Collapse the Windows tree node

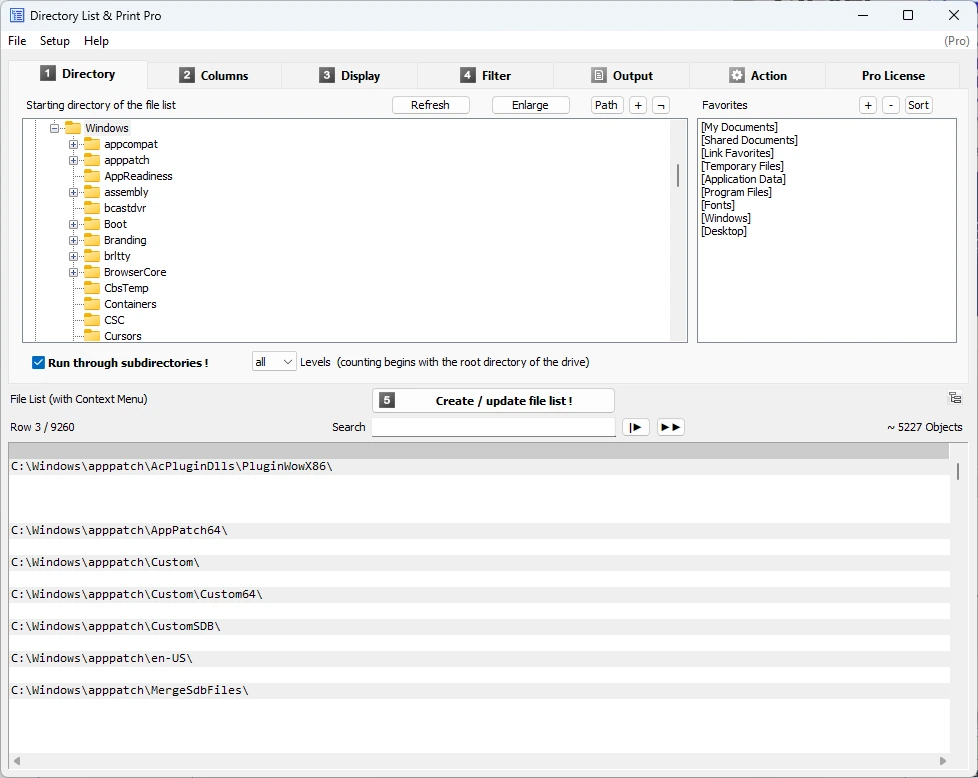pos(54,128)
